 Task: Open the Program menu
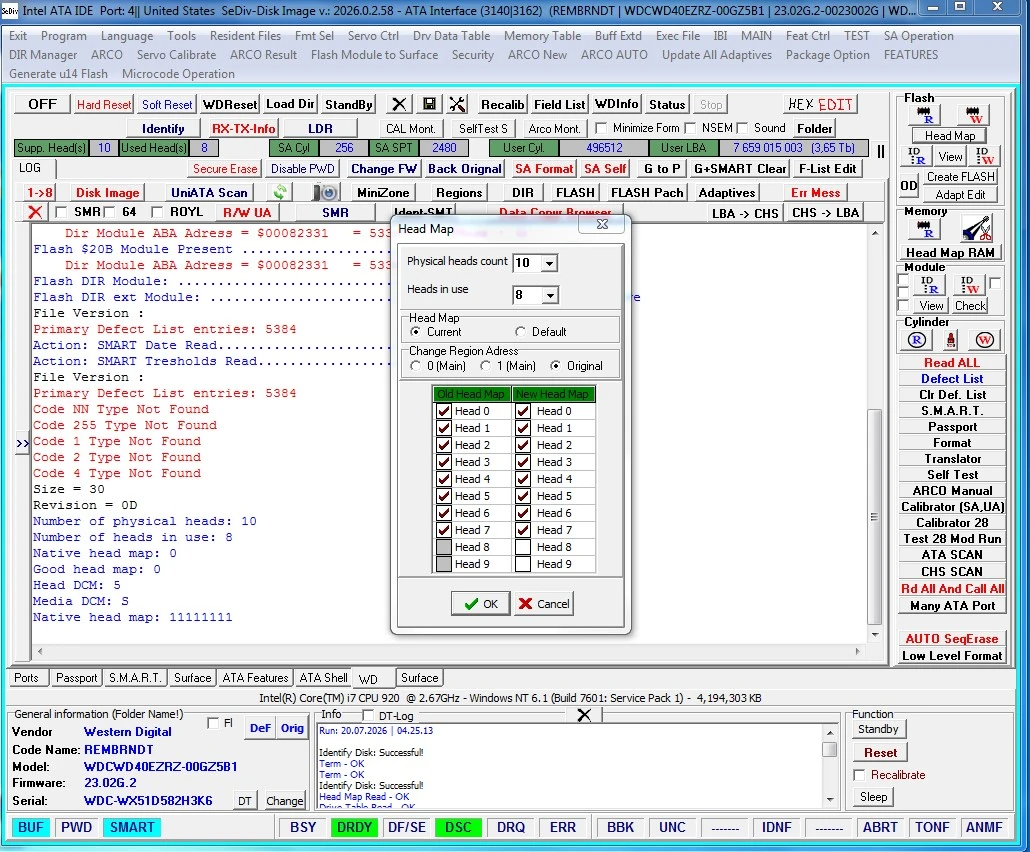[x=63, y=36]
